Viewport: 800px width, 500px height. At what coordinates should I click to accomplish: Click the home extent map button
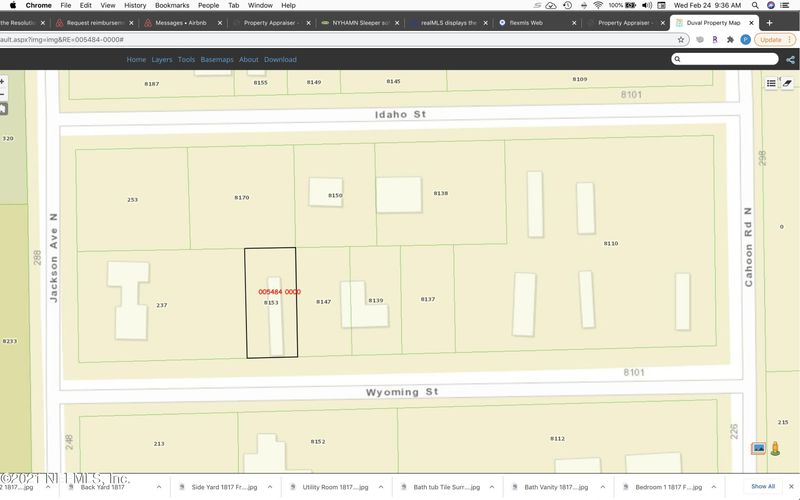3,109
